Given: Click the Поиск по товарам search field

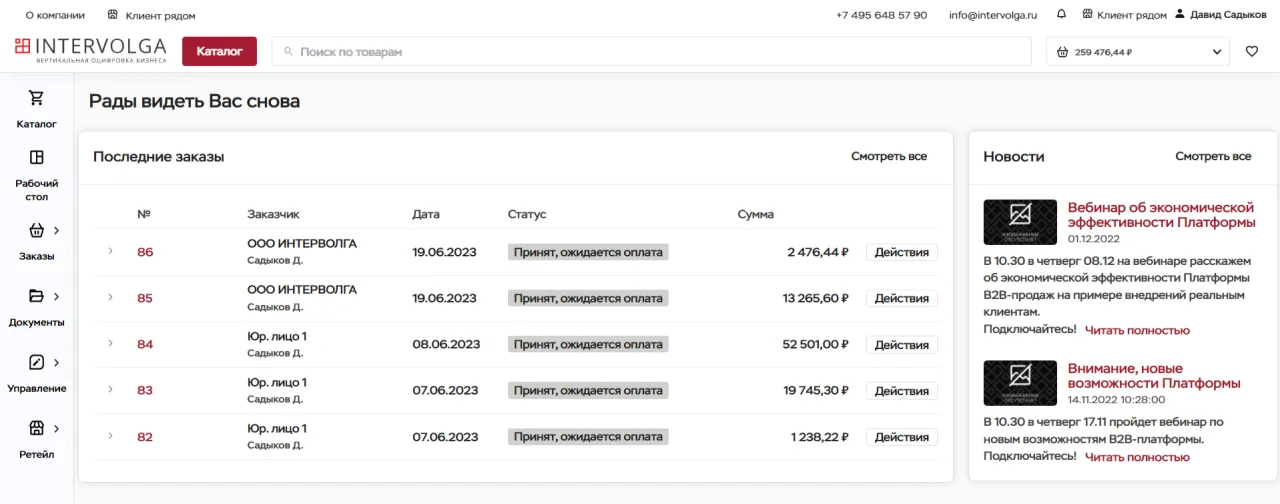Looking at the screenshot, I should tap(650, 52).
